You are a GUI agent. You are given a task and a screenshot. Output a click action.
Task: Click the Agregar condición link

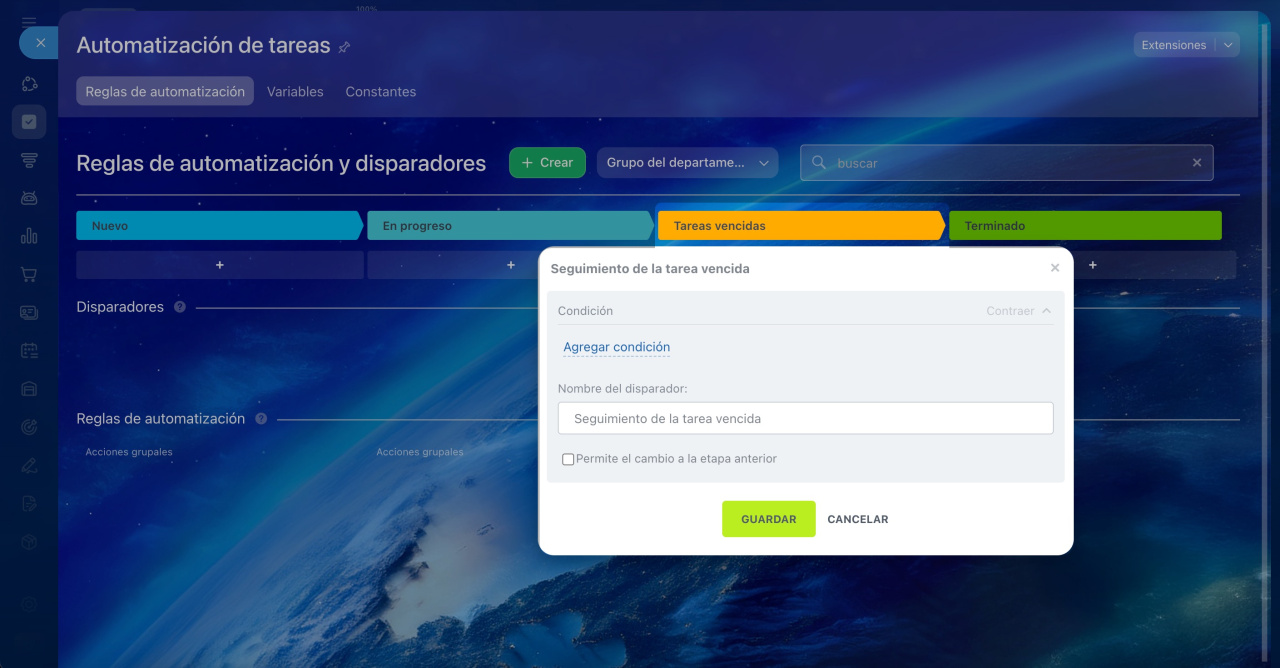616,347
